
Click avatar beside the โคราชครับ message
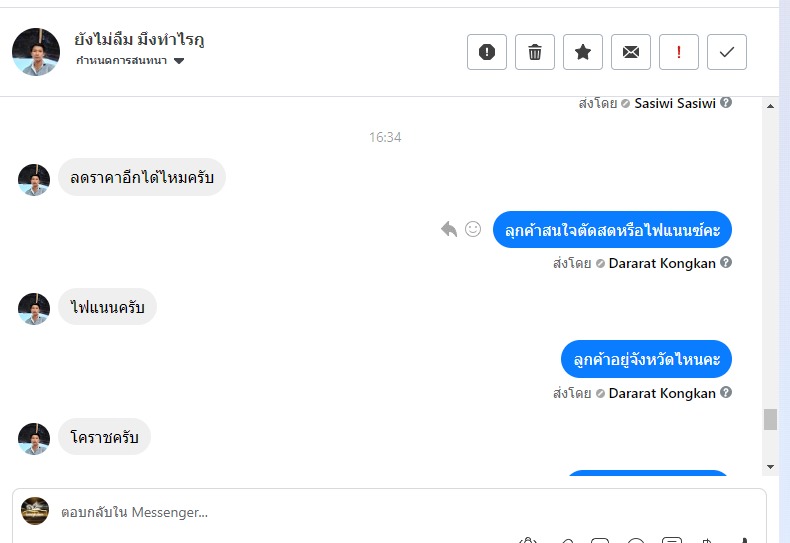click(34, 438)
